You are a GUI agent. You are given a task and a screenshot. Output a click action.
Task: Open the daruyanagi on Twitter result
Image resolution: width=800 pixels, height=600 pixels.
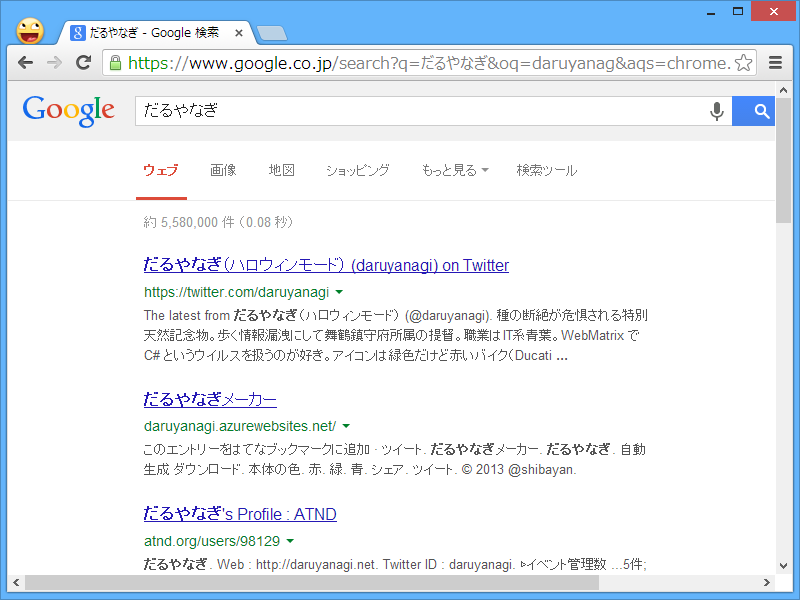tap(326, 265)
